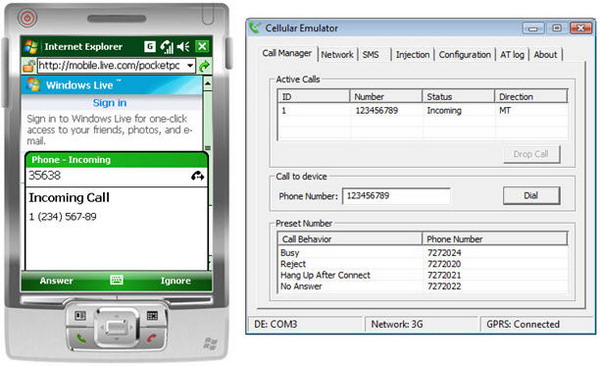
Task: Maximize the Cellular Emulator window
Action: (x=557, y=28)
